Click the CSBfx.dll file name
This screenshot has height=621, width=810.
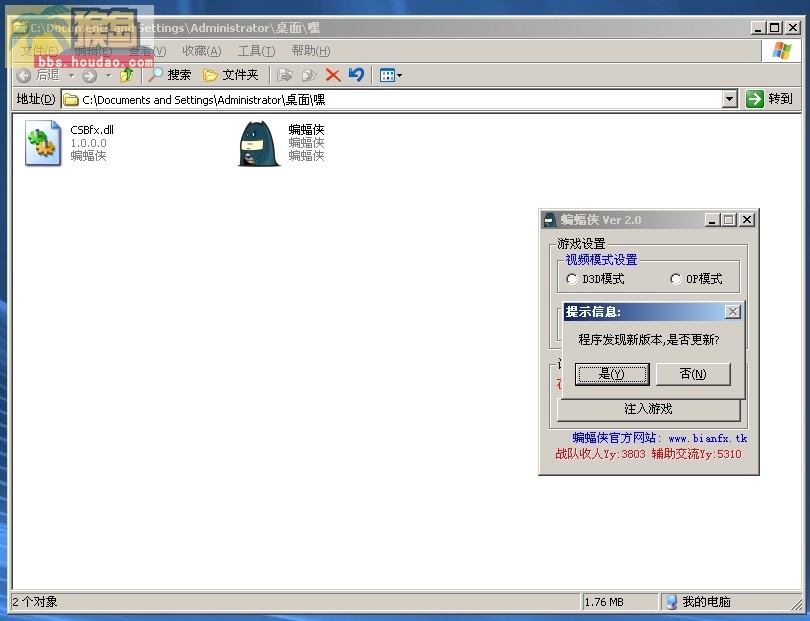pyautogui.click(x=92, y=130)
